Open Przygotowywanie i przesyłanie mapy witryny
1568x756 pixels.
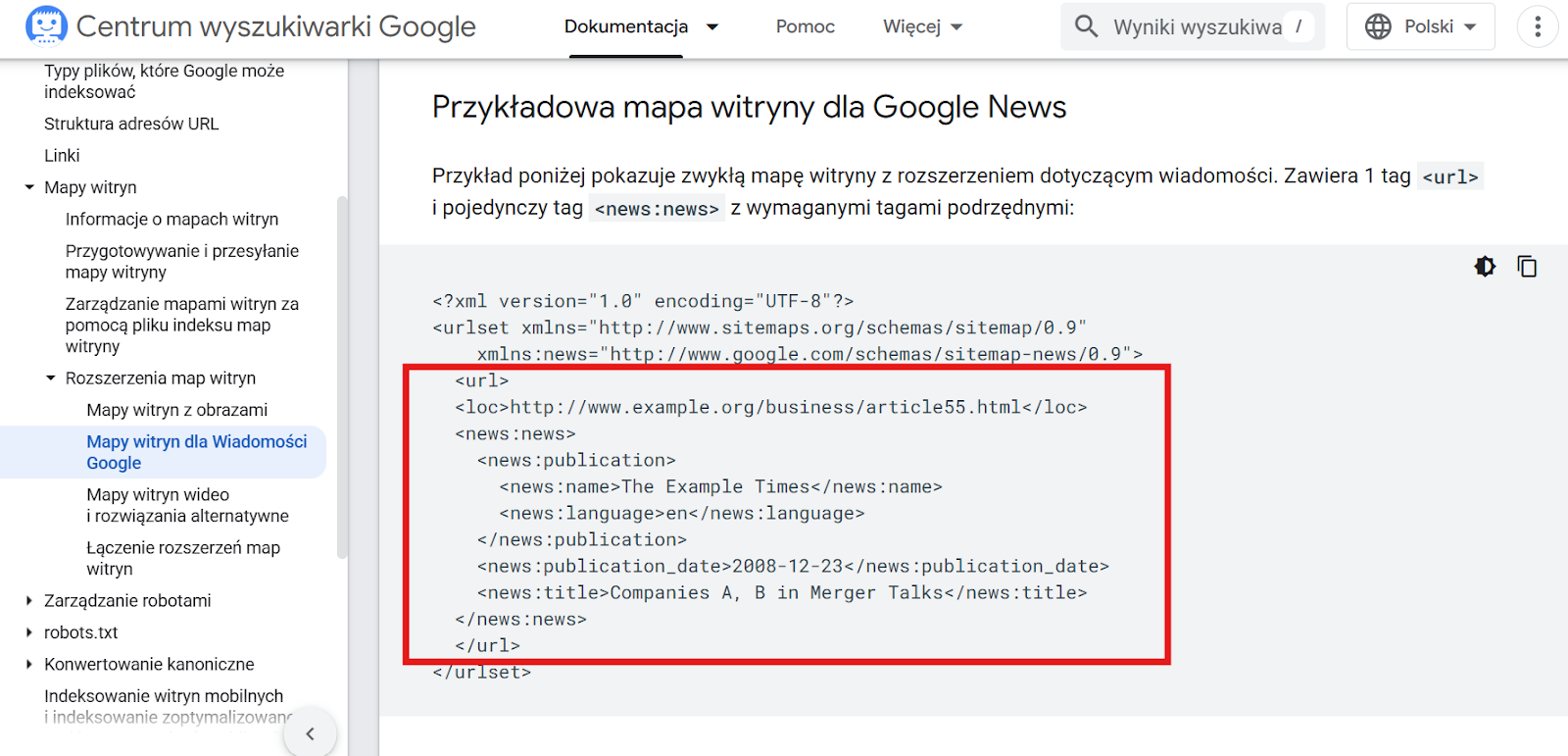(x=182, y=262)
